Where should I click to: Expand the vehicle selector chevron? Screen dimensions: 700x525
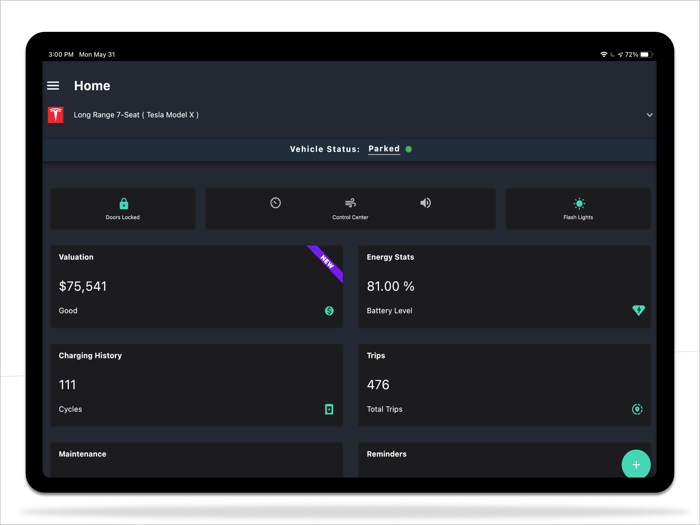pos(649,115)
